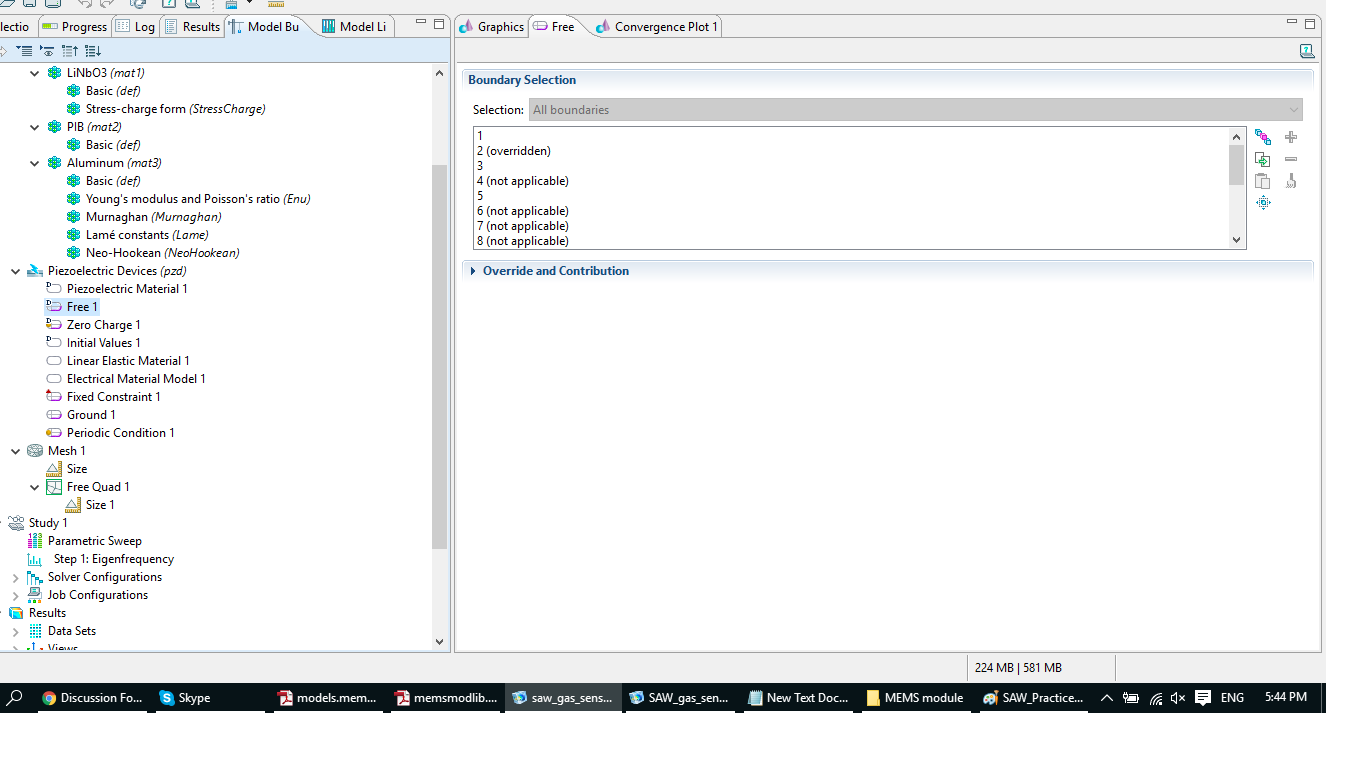Collapse the Piezoelectric Devices node

click(16, 271)
